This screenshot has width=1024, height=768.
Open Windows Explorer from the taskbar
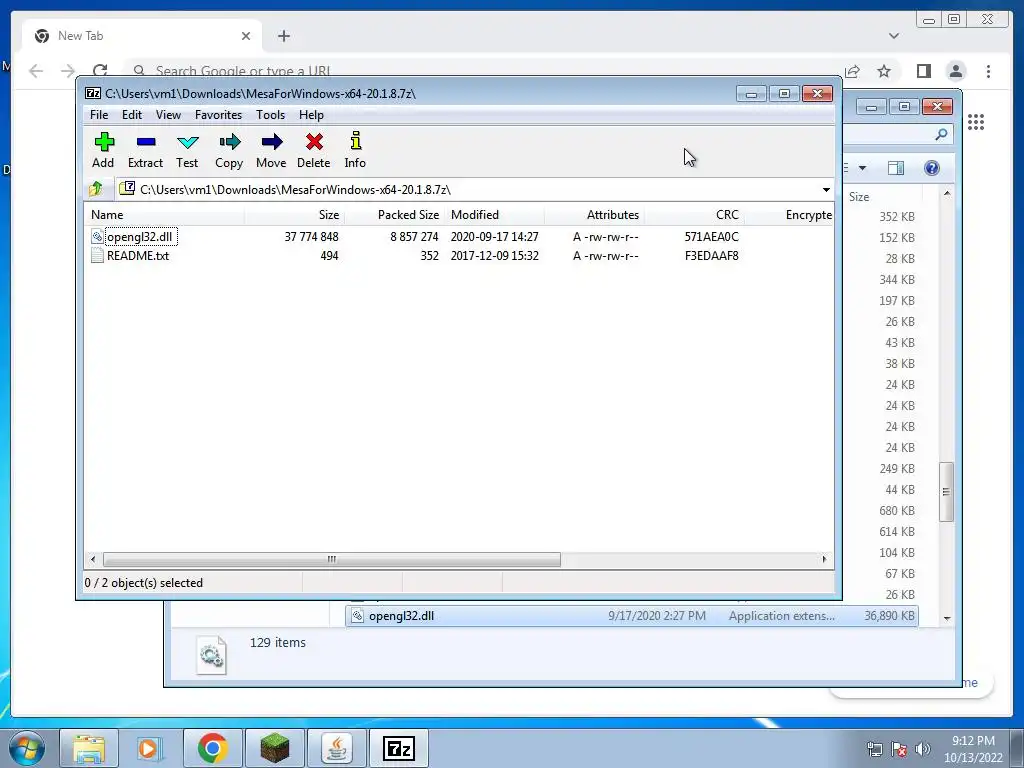click(x=89, y=748)
